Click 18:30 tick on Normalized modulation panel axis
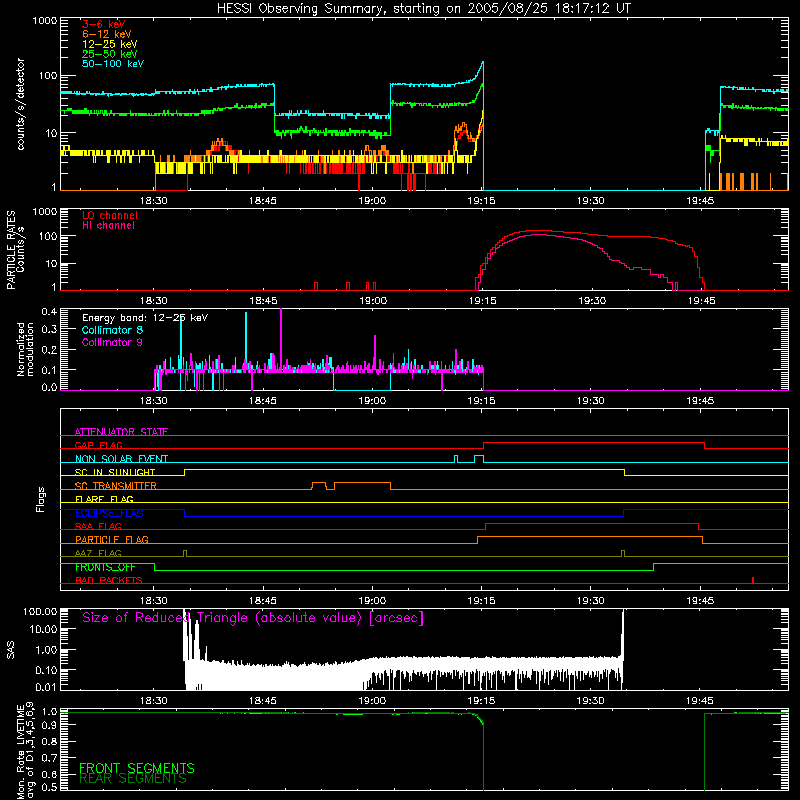Viewport: 800px width, 800px height. pyautogui.click(x=154, y=401)
